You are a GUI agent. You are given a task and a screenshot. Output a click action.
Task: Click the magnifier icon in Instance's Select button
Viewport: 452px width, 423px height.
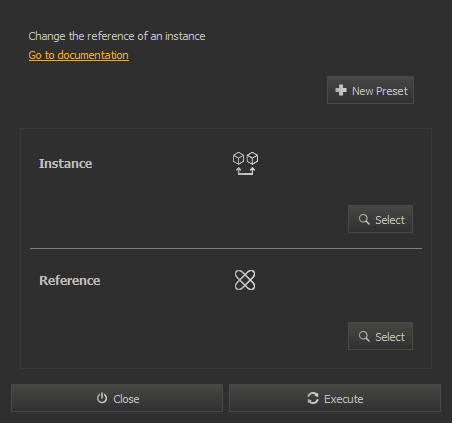[364, 219]
